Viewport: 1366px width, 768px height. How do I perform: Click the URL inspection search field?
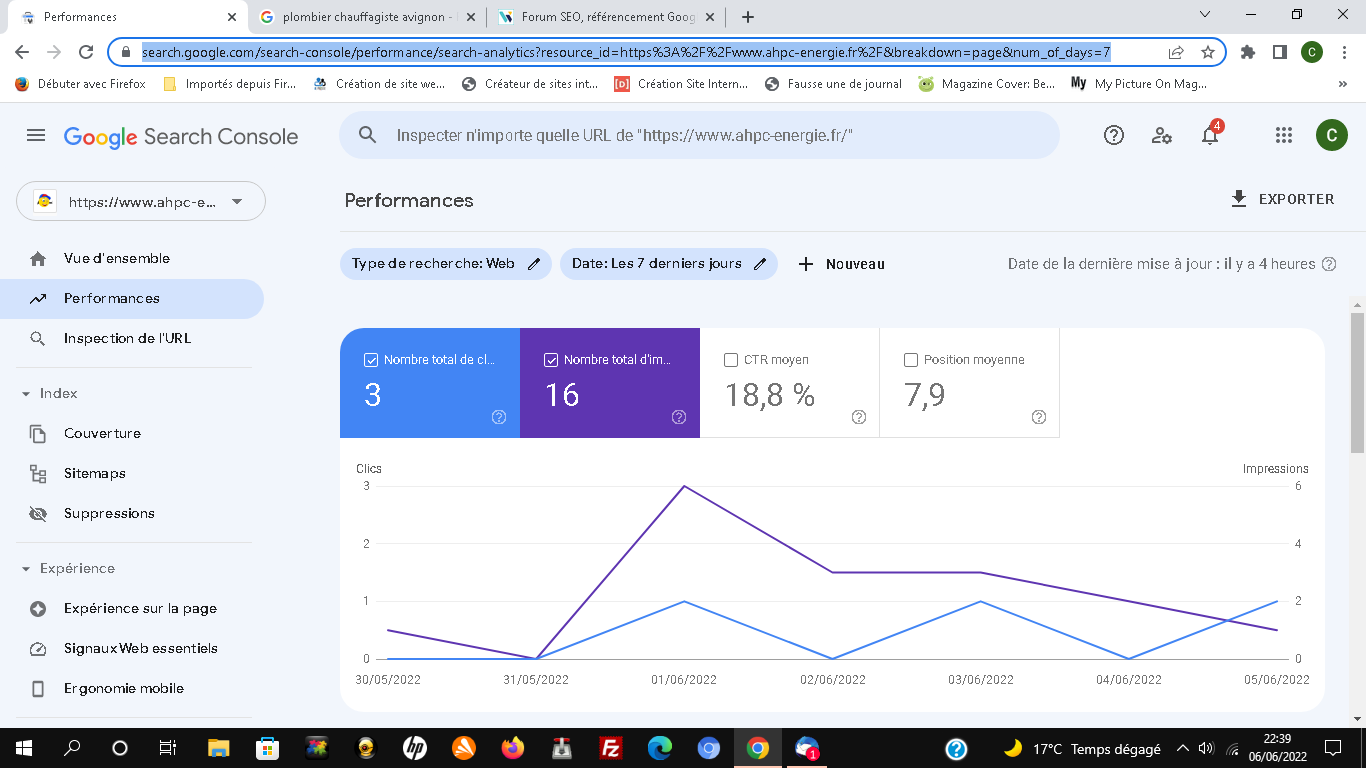[x=699, y=135]
